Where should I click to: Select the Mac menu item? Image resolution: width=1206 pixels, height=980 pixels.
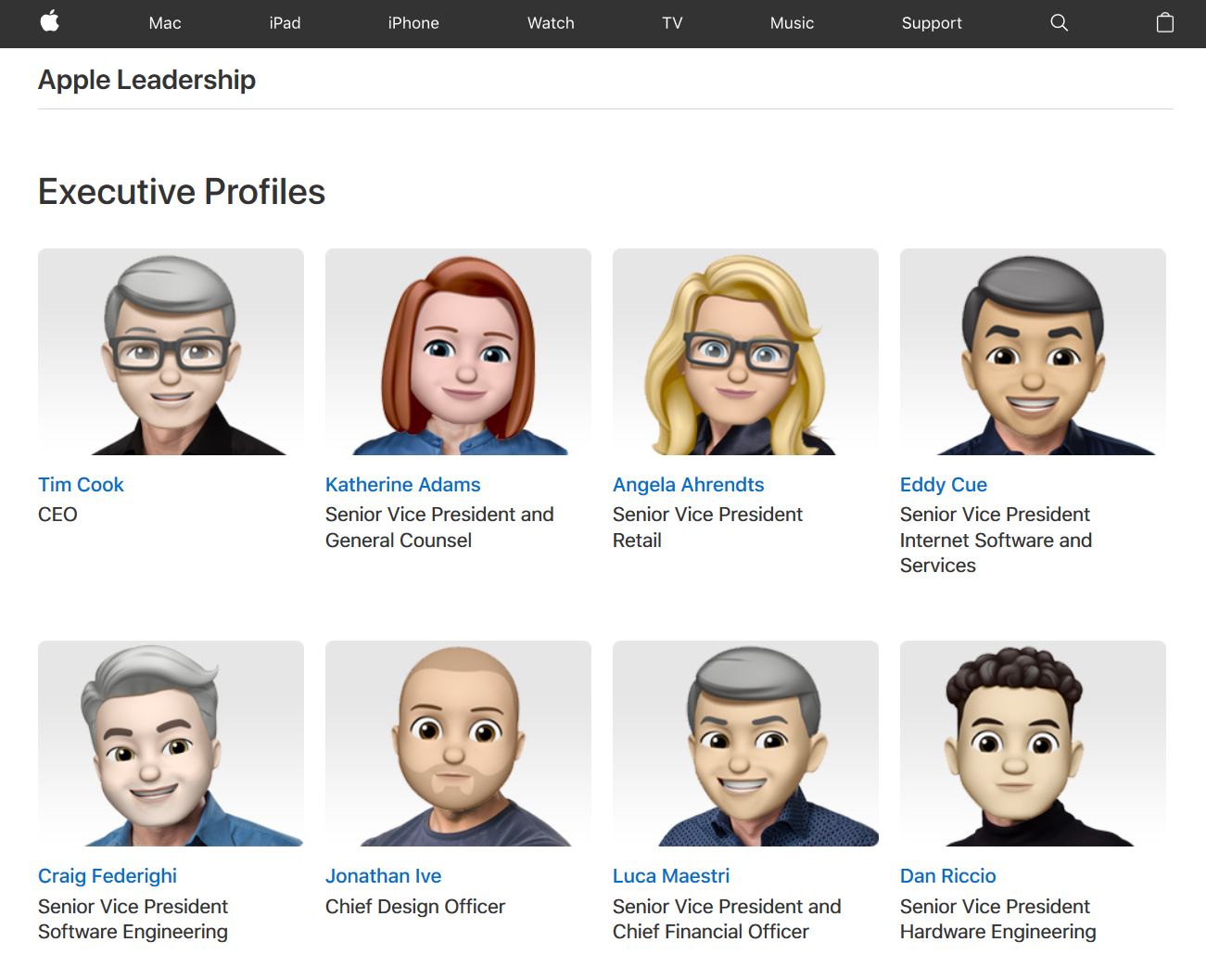click(165, 23)
